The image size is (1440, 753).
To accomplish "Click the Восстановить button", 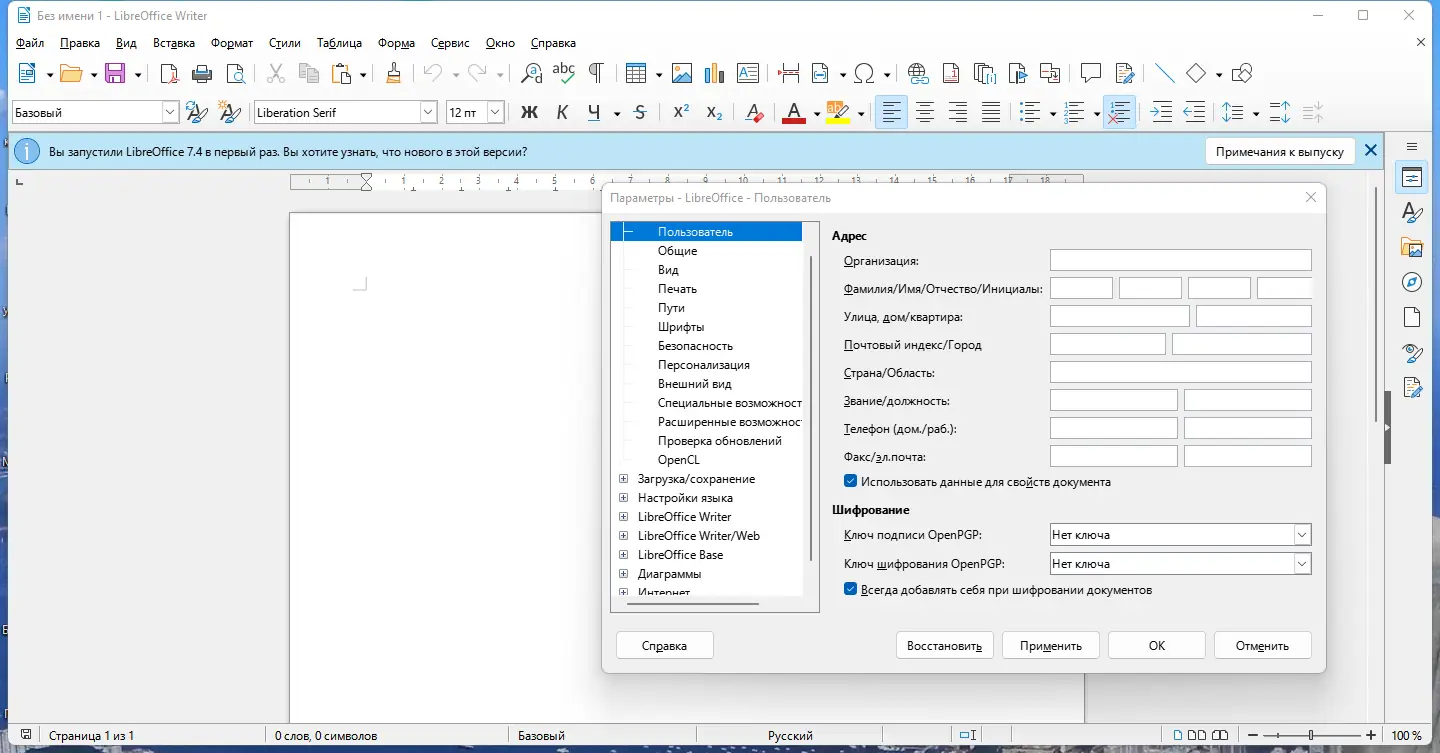I will tap(944, 645).
